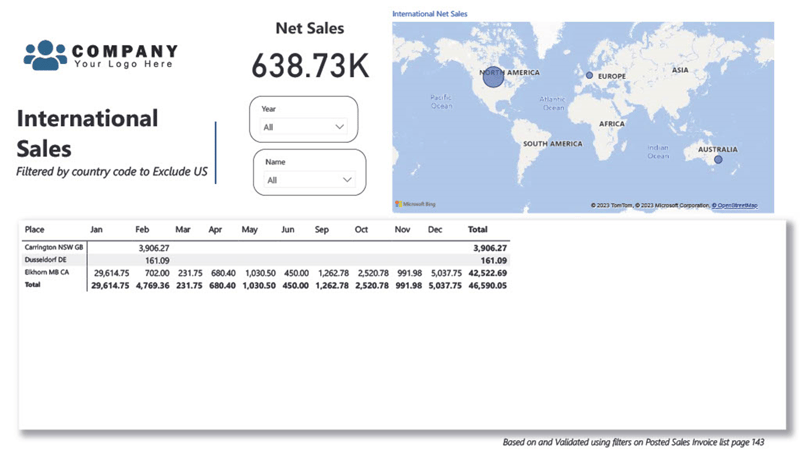This screenshot has width=800, height=456.
Task: Click the Microsoft Bing logo on map
Action: (415, 204)
